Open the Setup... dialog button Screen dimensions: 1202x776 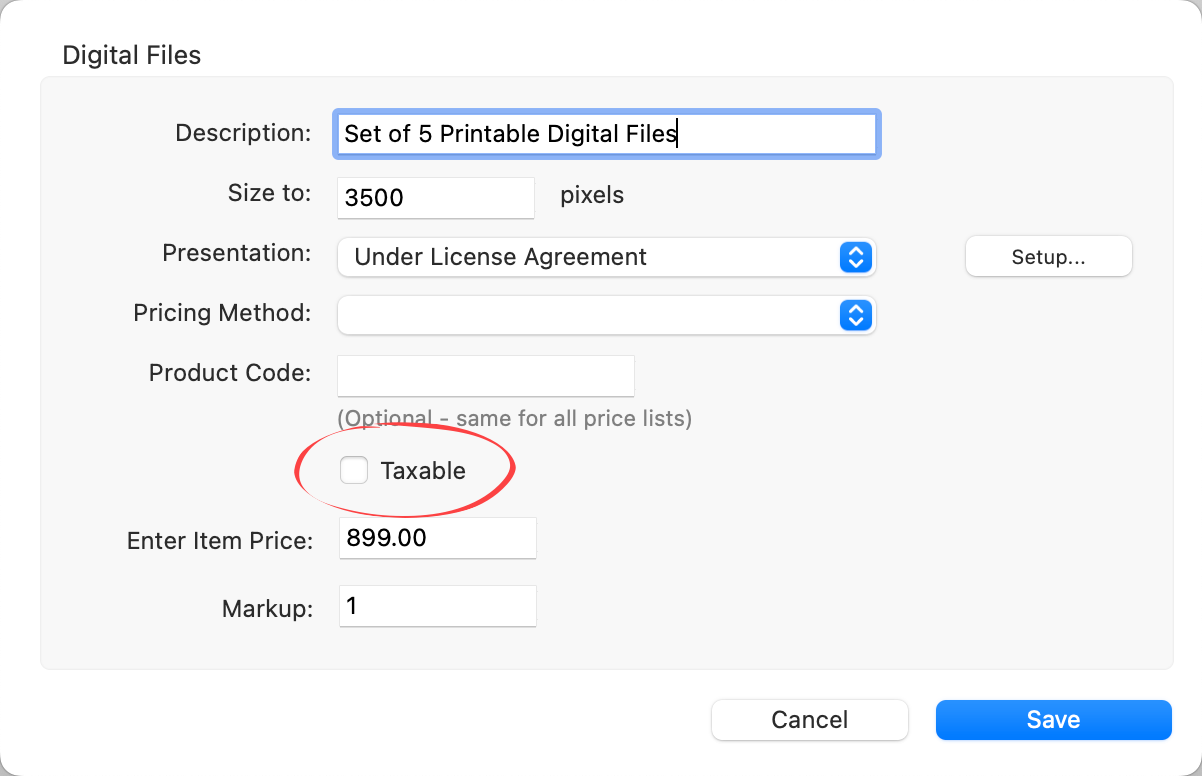click(1048, 257)
